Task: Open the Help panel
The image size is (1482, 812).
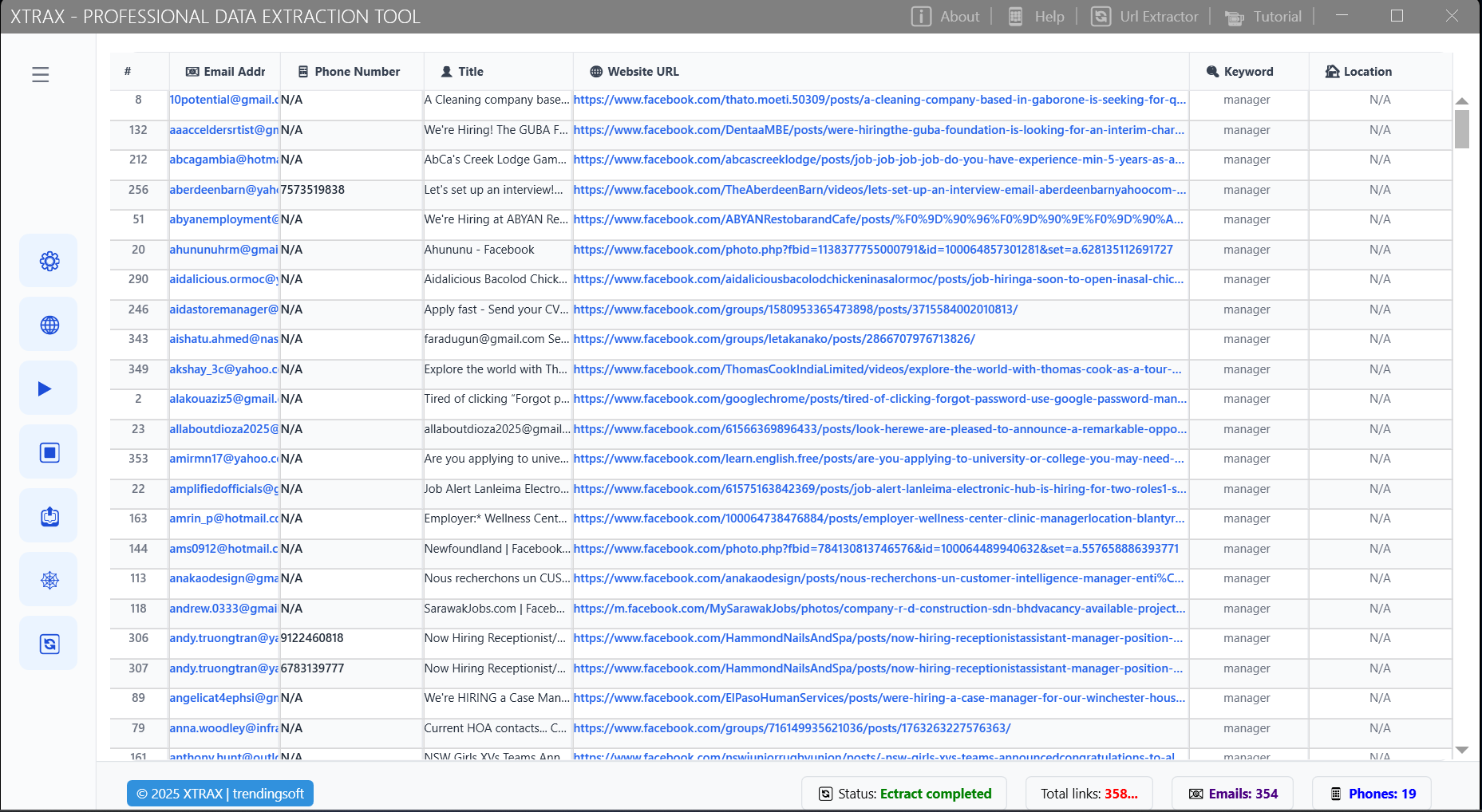Action: tap(1035, 16)
